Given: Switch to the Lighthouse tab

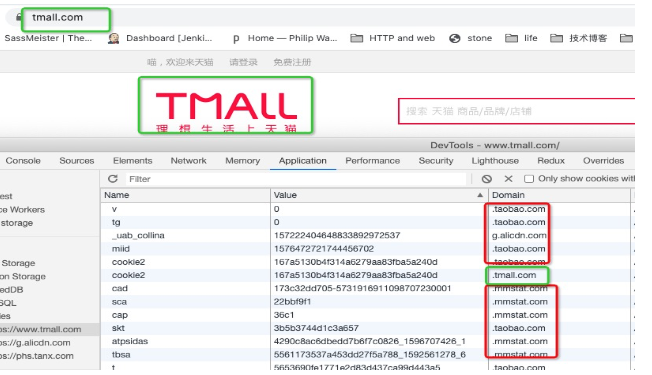Looking at the screenshot, I should coord(495,161).
